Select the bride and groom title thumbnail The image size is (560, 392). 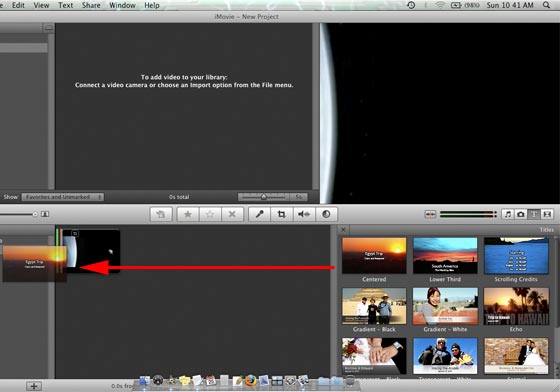point(516,356)
